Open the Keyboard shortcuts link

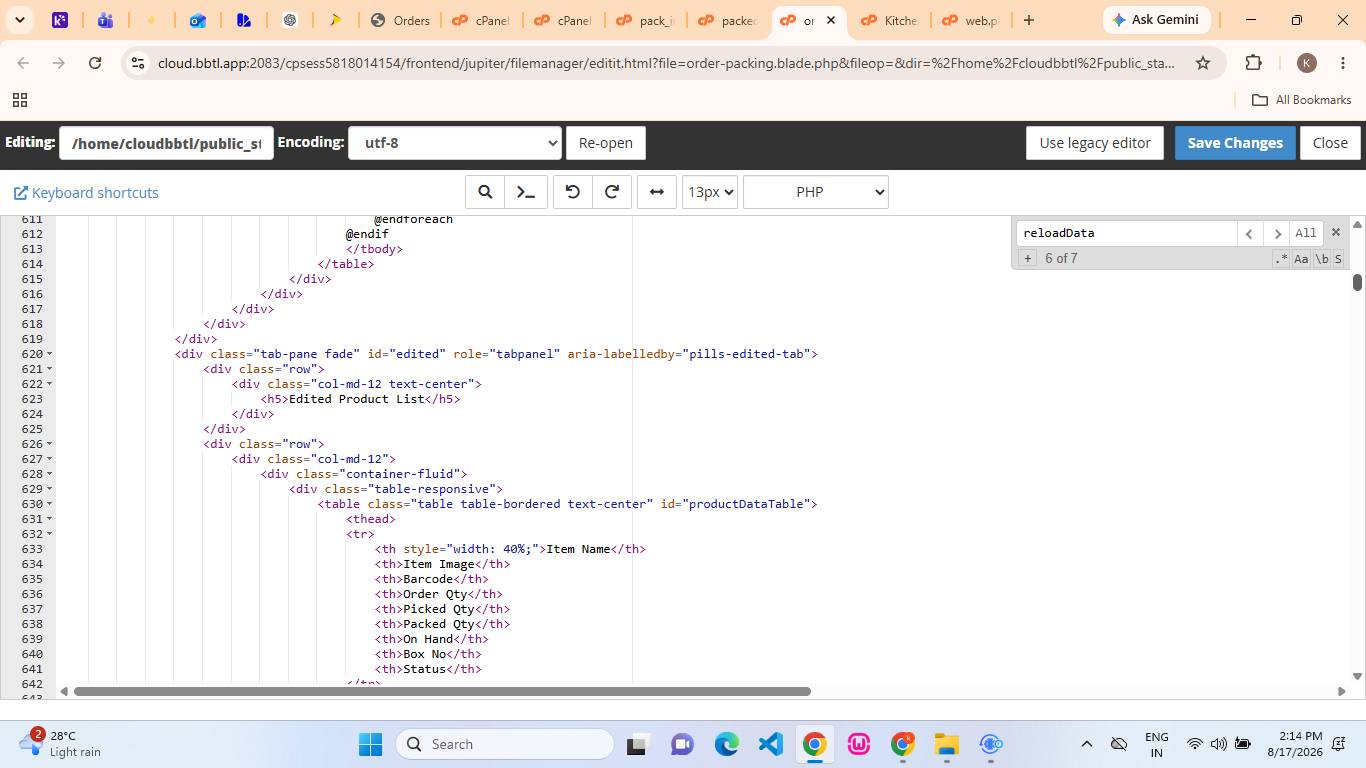coord(86,193)
